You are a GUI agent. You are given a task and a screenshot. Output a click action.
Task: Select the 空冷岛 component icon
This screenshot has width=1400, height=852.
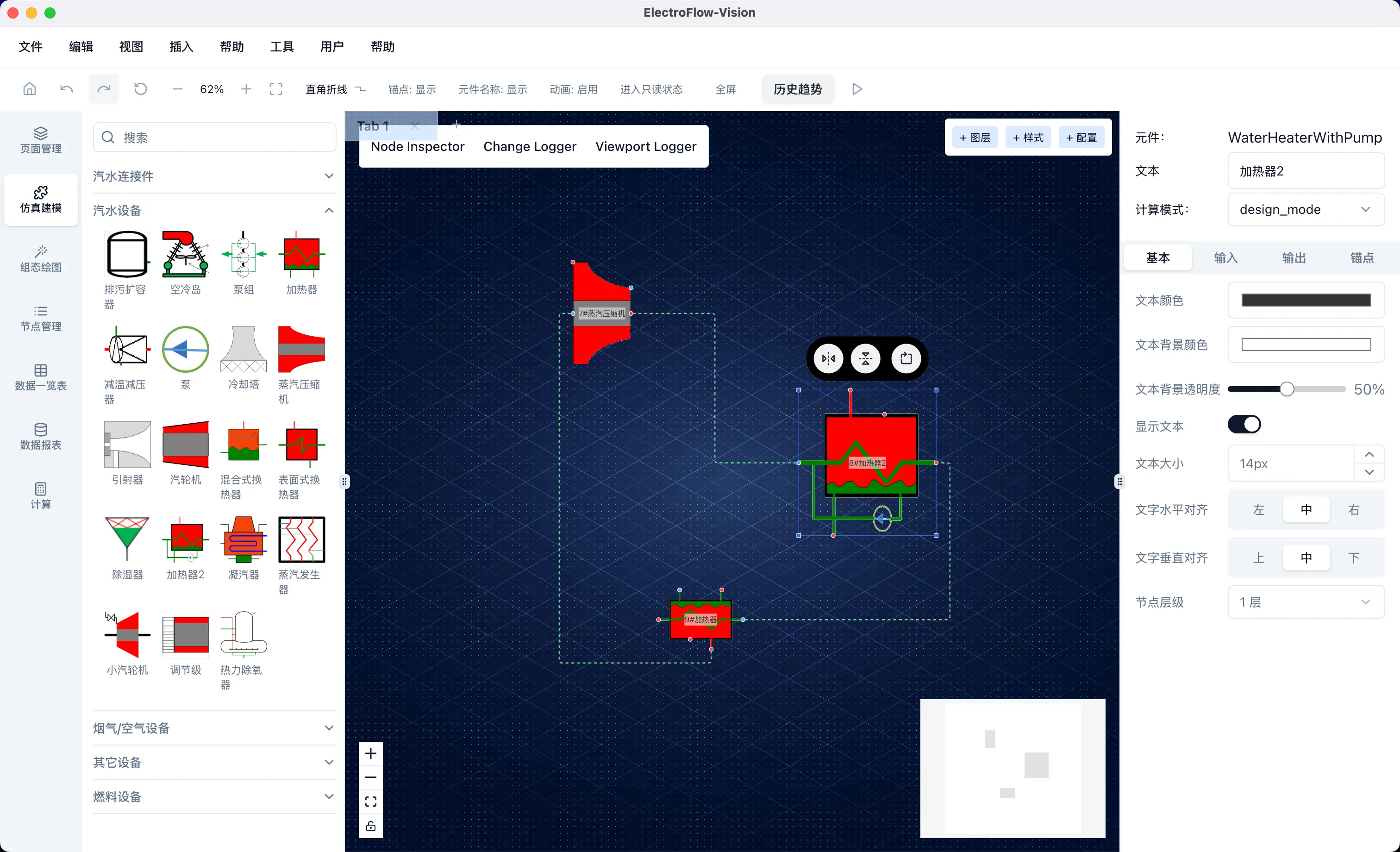tap(185, 254)
